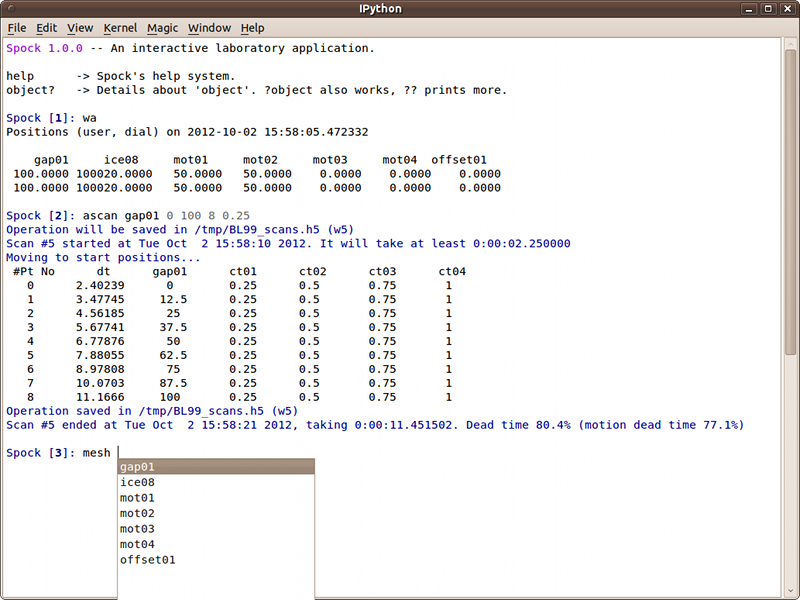This screenshot has width=800, height=600.
Task: Click gap01 value '62.5' in scan table
Action: [x=173, y=355]
